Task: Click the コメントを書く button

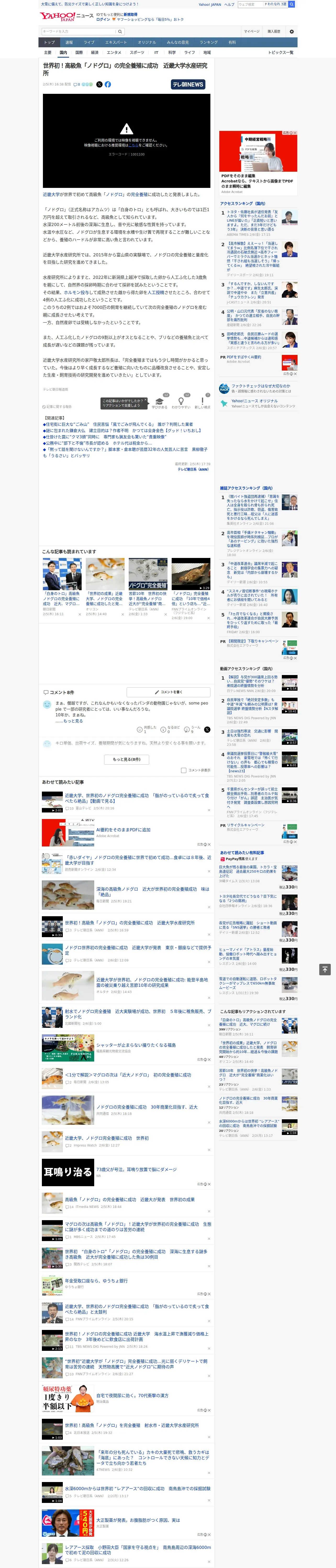Action: point(168,692)
